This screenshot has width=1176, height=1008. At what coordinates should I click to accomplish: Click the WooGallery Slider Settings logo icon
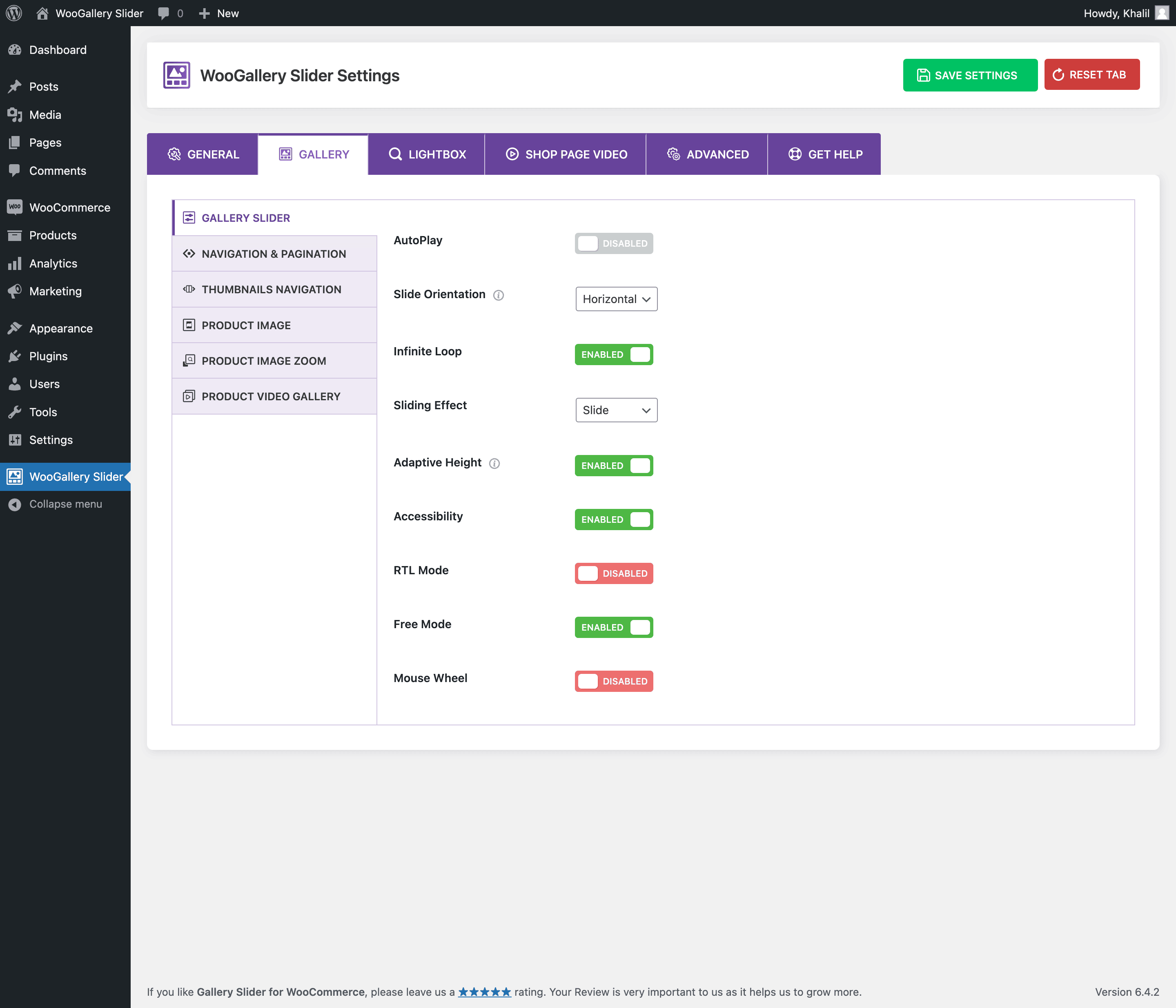[176, 75]
